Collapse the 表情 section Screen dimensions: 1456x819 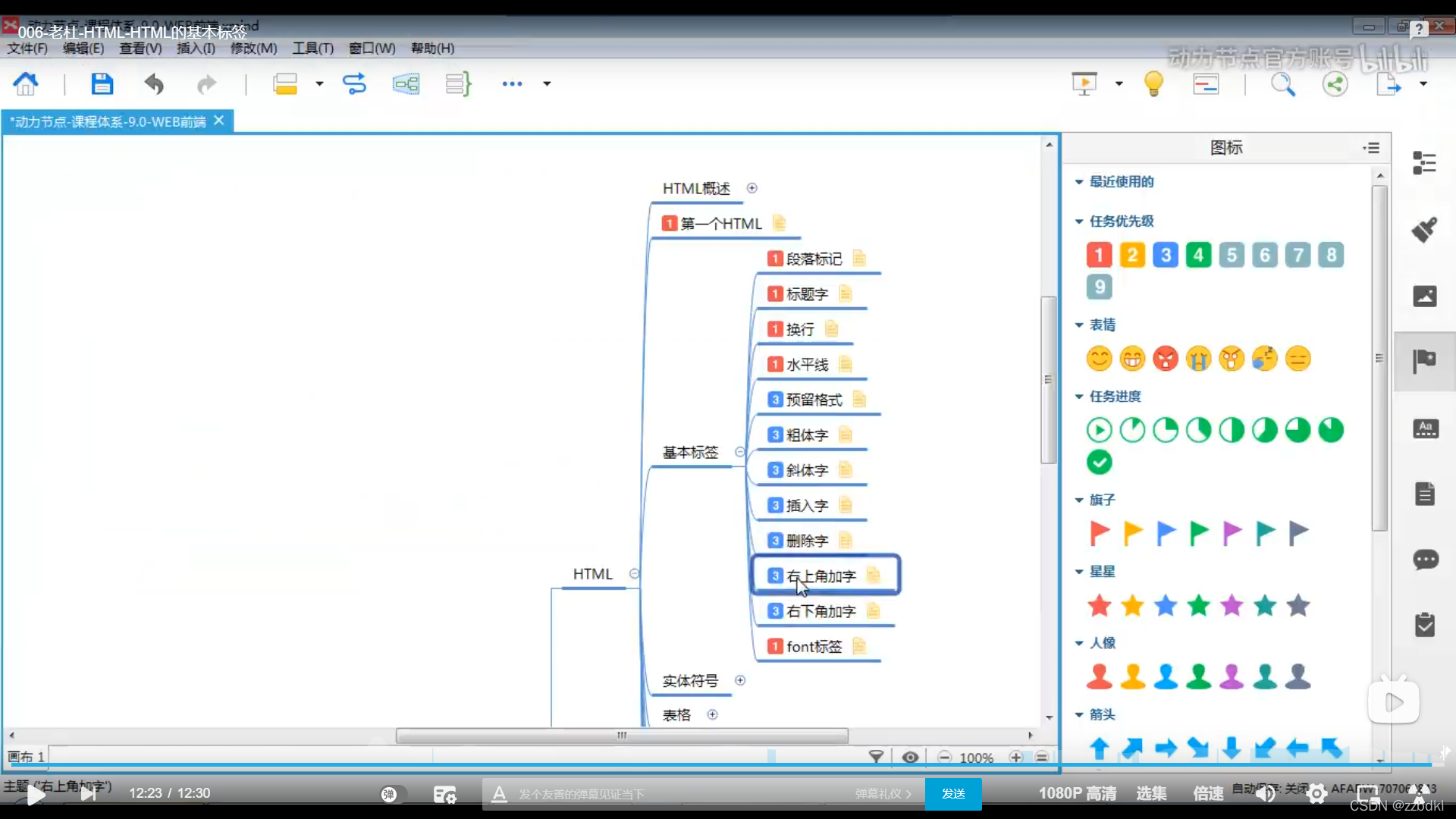click(x=1078, y=325)
